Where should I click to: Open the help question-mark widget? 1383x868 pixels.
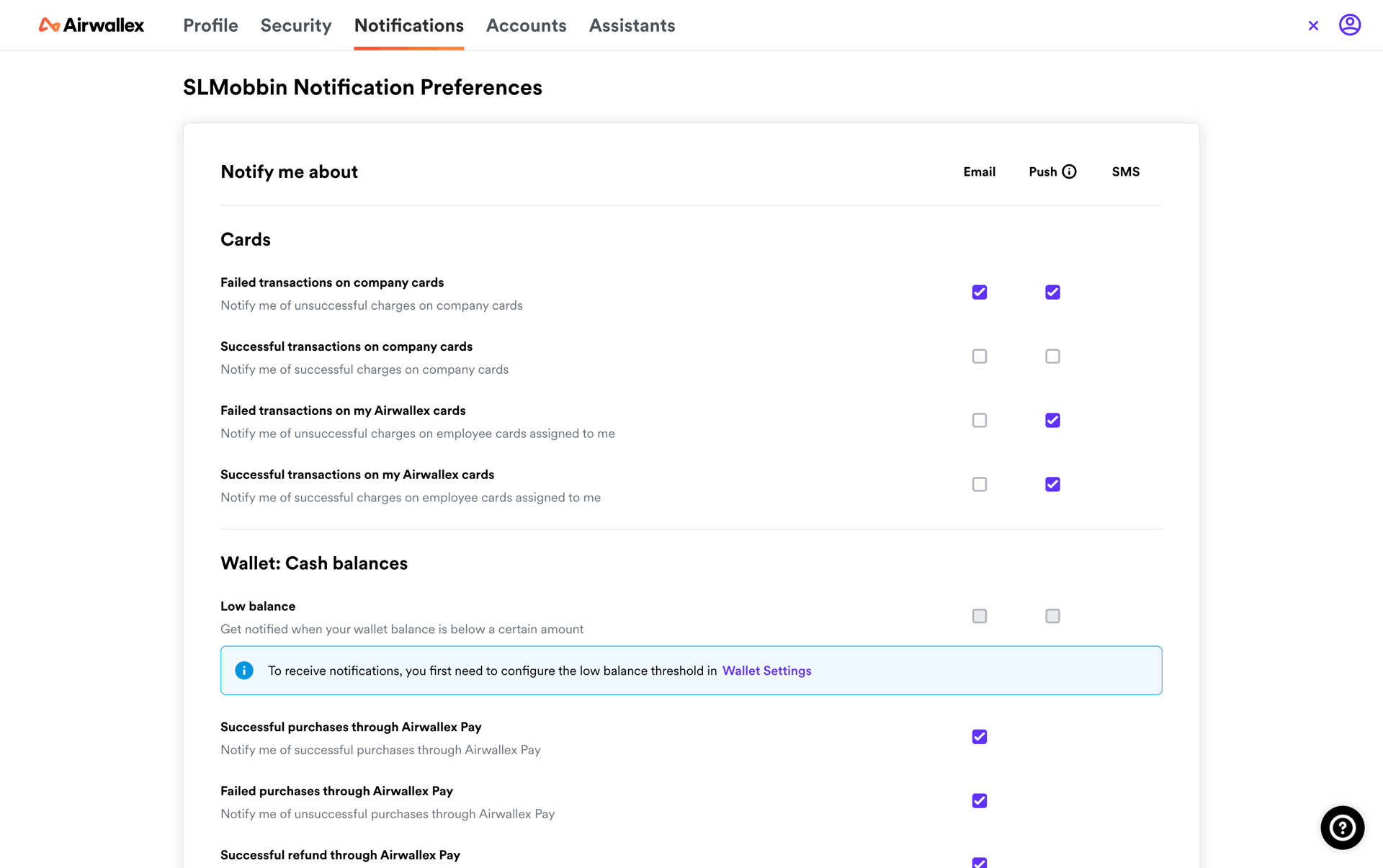pyautogui.click(x=1342, y=828)
